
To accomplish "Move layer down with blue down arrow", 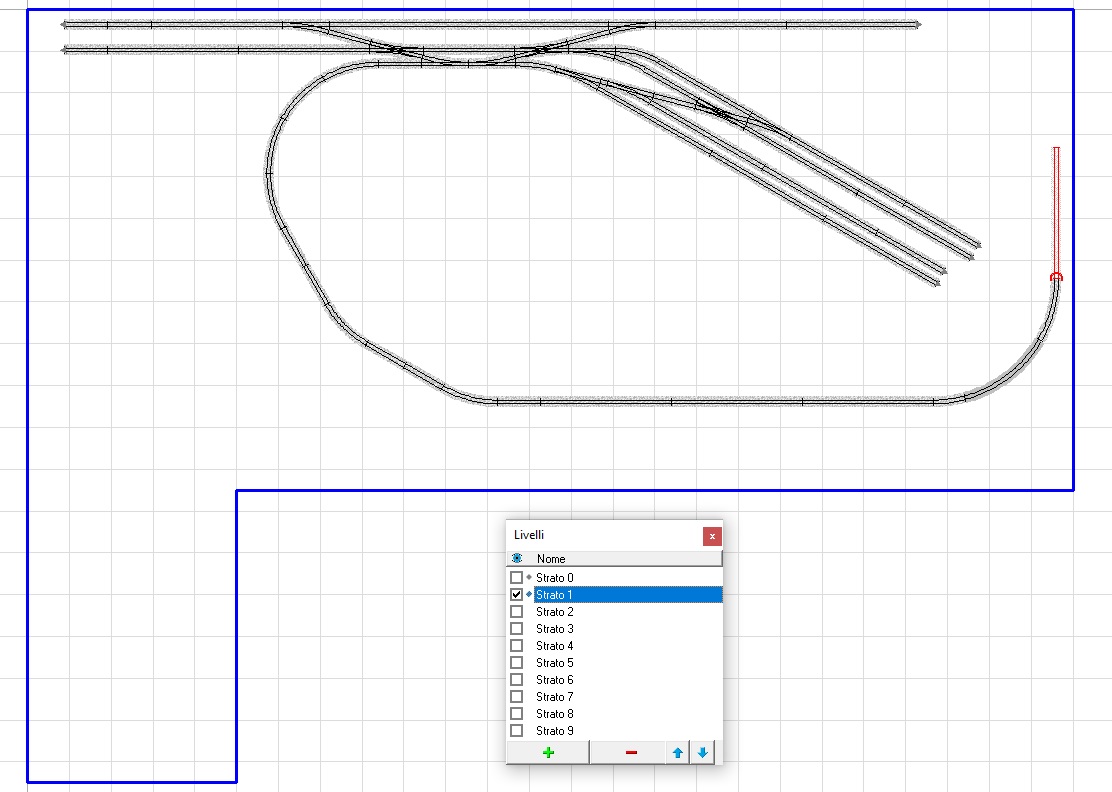I will (x=703, y=753).
